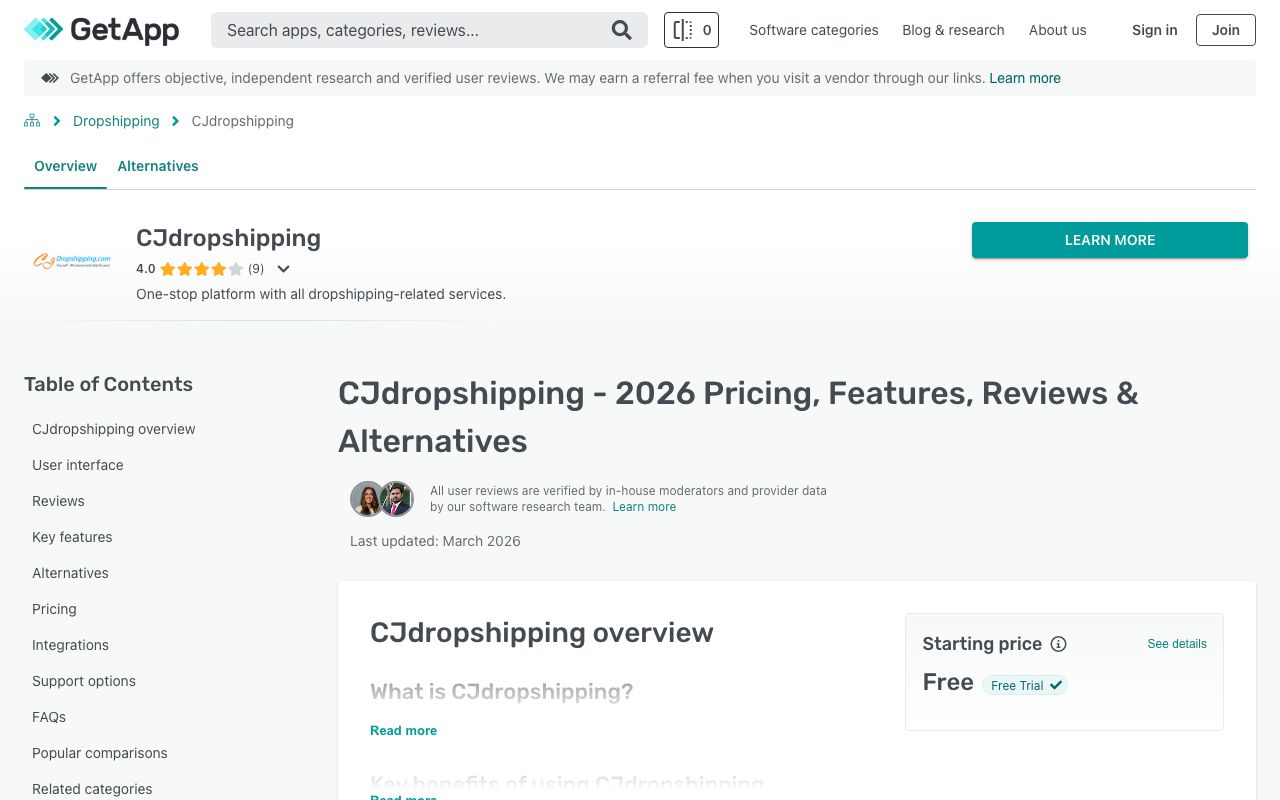Screen dimensions: 1280x800
Task: Expand the rating breakdown chevron
Action: pos(283,269)
